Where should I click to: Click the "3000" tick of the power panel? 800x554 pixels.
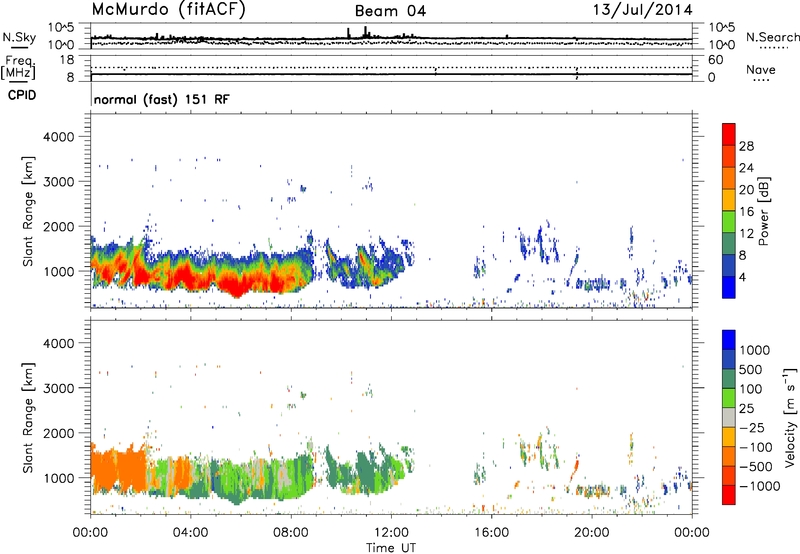[59, 182]
